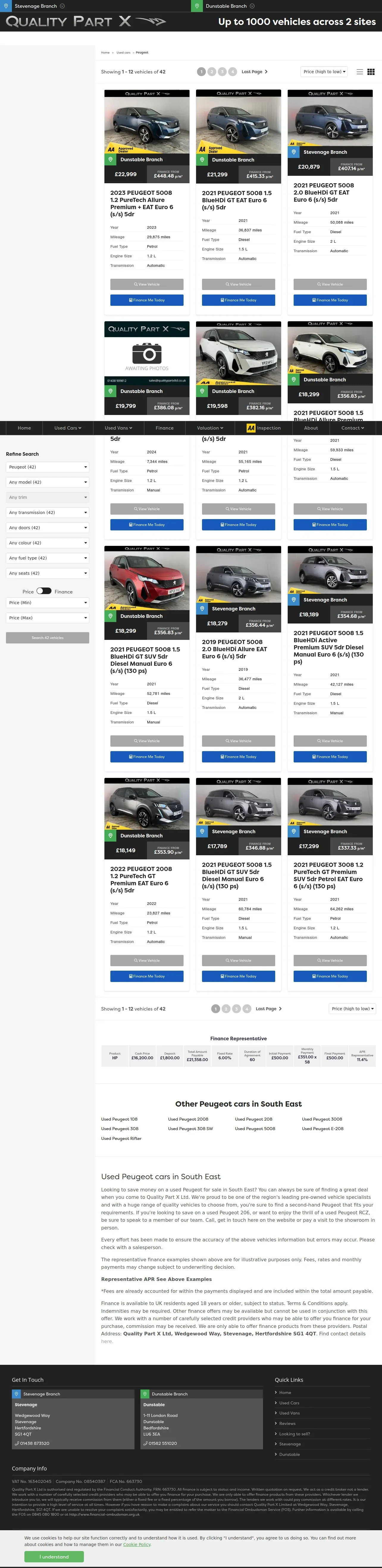The height and width of the screenshot is (1568, 382).
Task: Click green location pin on the £21,299 card
Action: coord(202,159)
